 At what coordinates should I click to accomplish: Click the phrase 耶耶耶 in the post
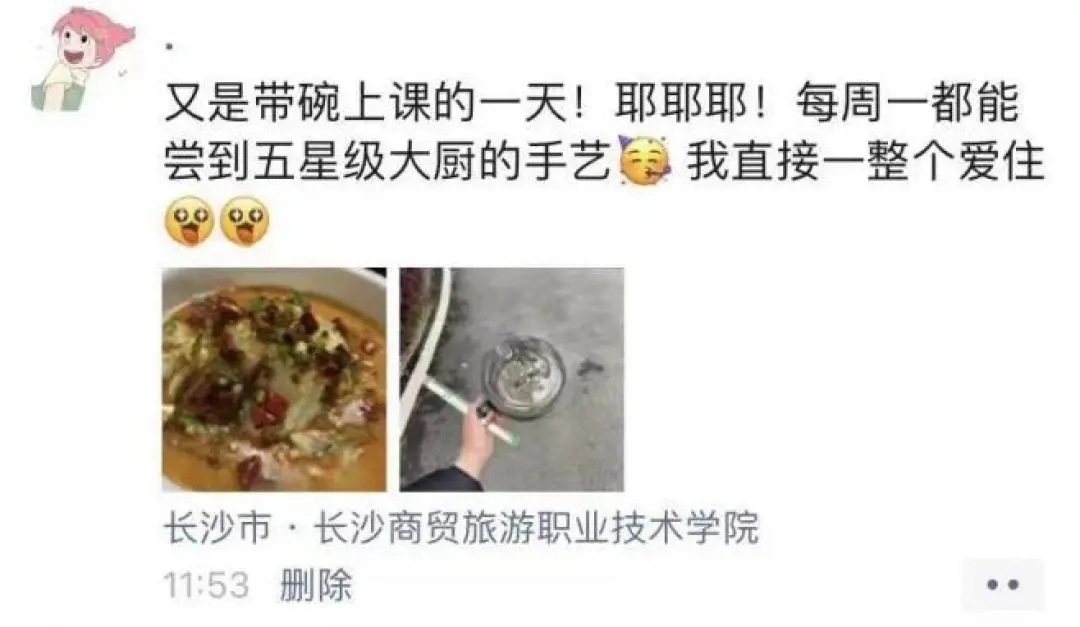click(680, 103)
